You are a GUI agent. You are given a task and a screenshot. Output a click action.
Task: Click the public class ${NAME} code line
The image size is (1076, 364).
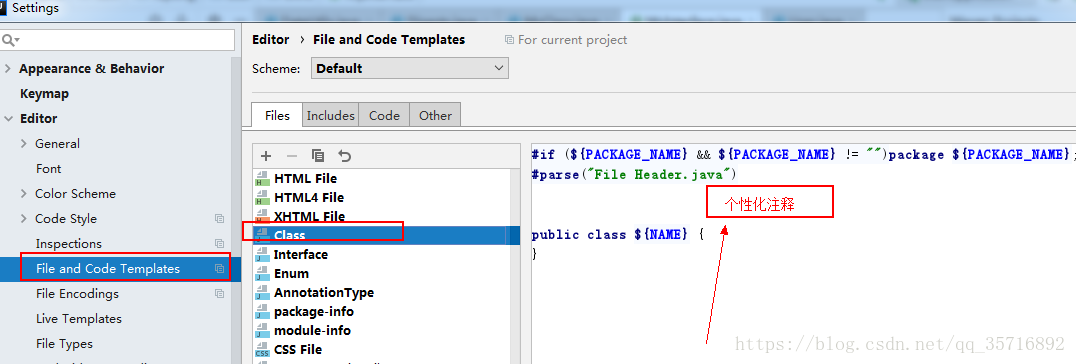pyautogui.click(x=618, y=235)
